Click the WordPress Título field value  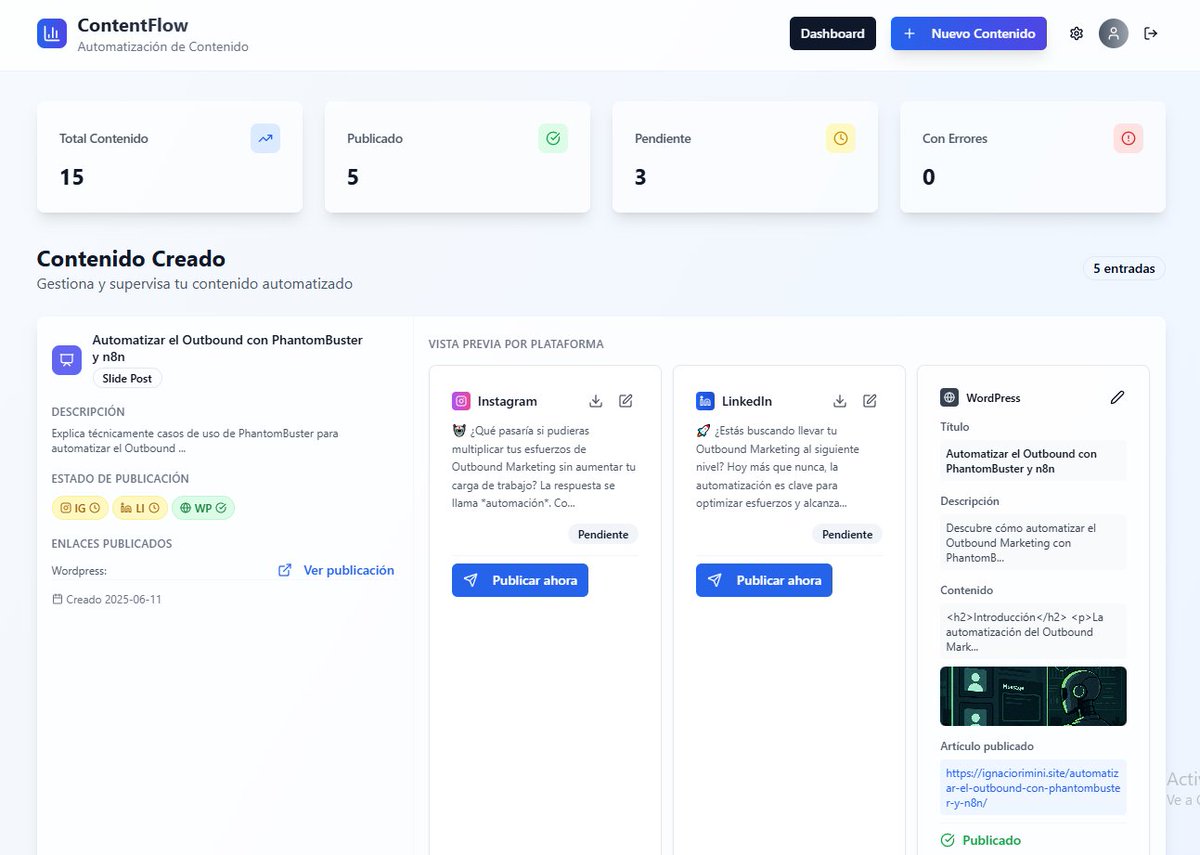coord(1033,461)
